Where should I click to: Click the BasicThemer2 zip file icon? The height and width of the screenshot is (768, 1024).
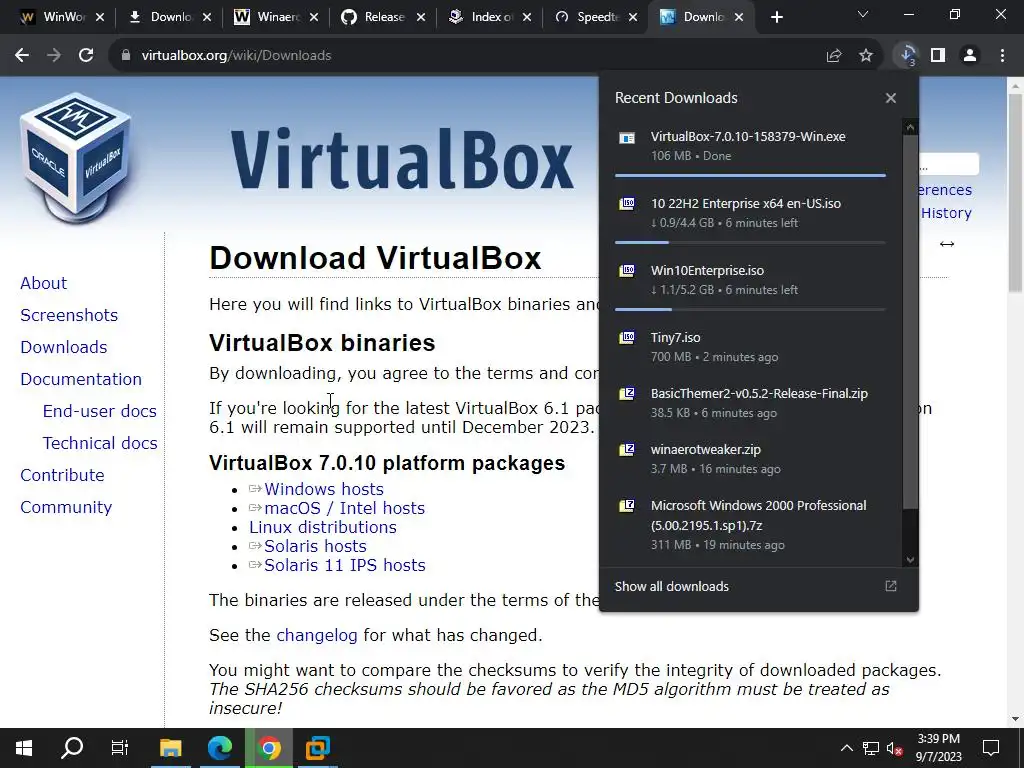tap(627, 394)
